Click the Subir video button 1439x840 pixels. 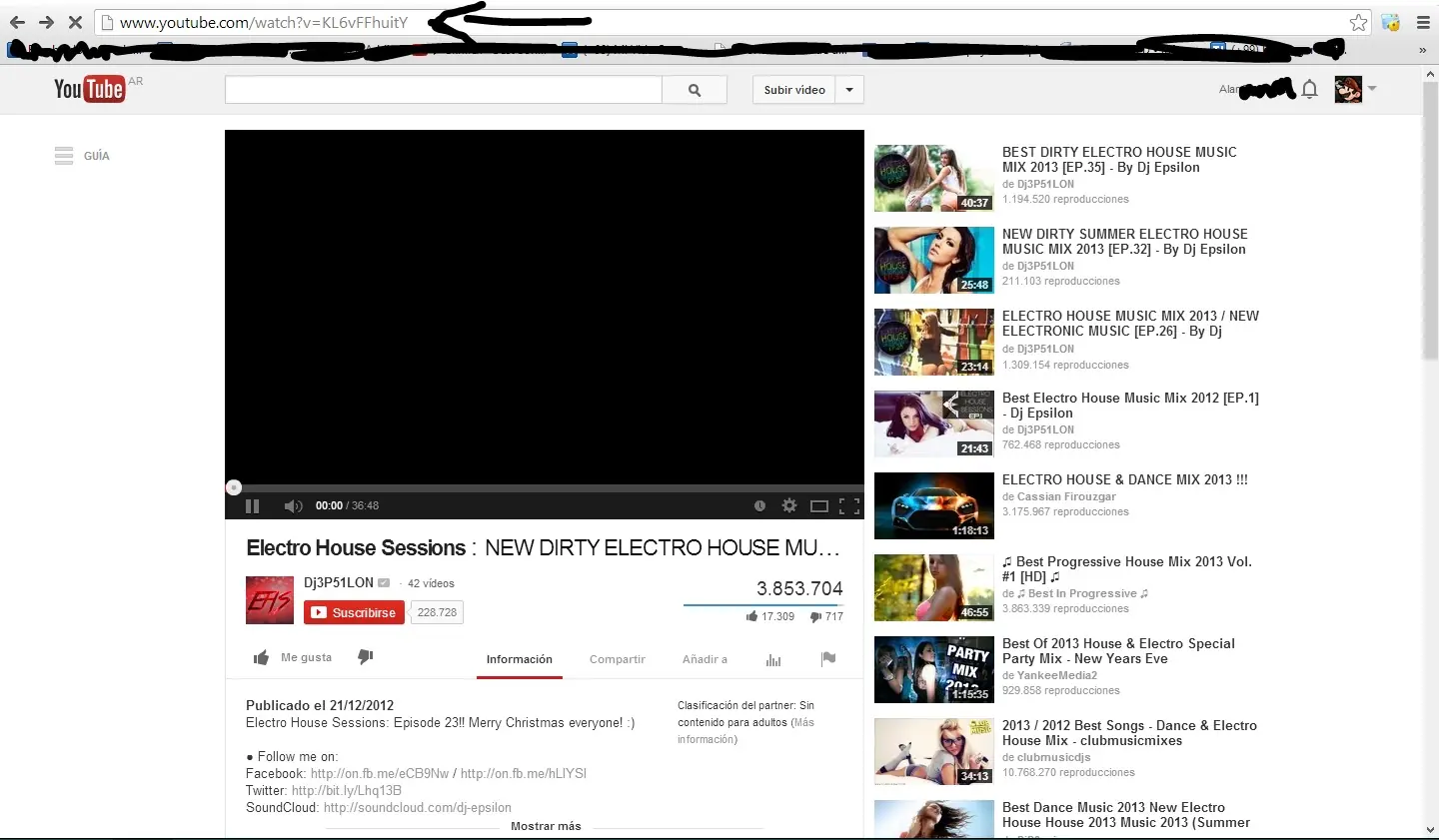coord(794,90)
